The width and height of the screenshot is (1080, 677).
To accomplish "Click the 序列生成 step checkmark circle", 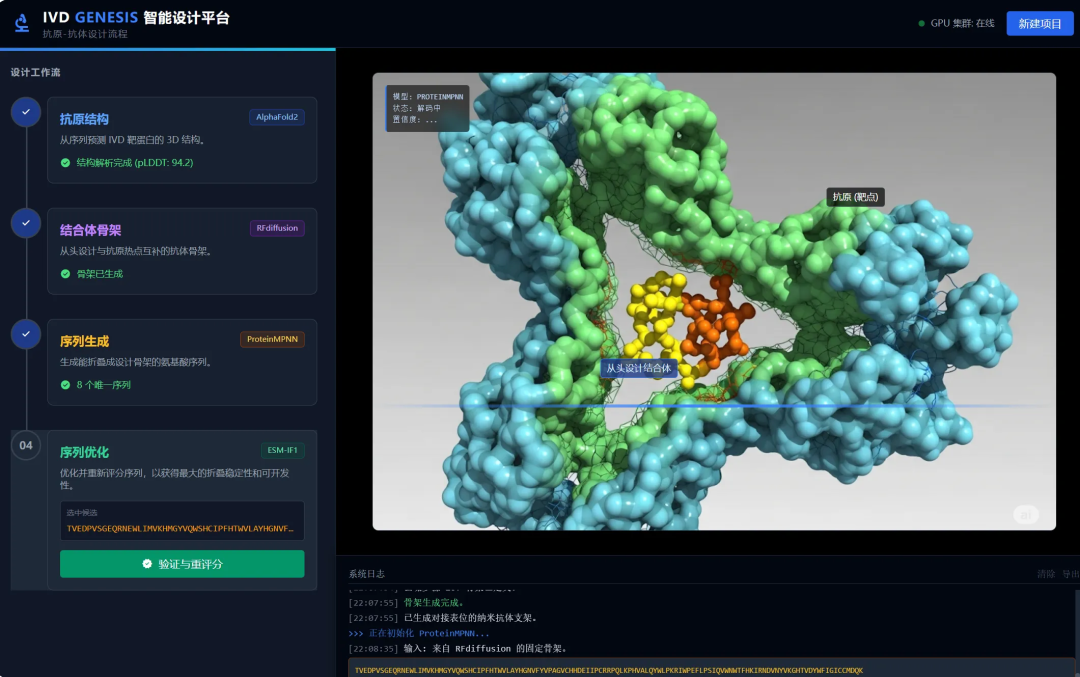I will click(26, 334).
